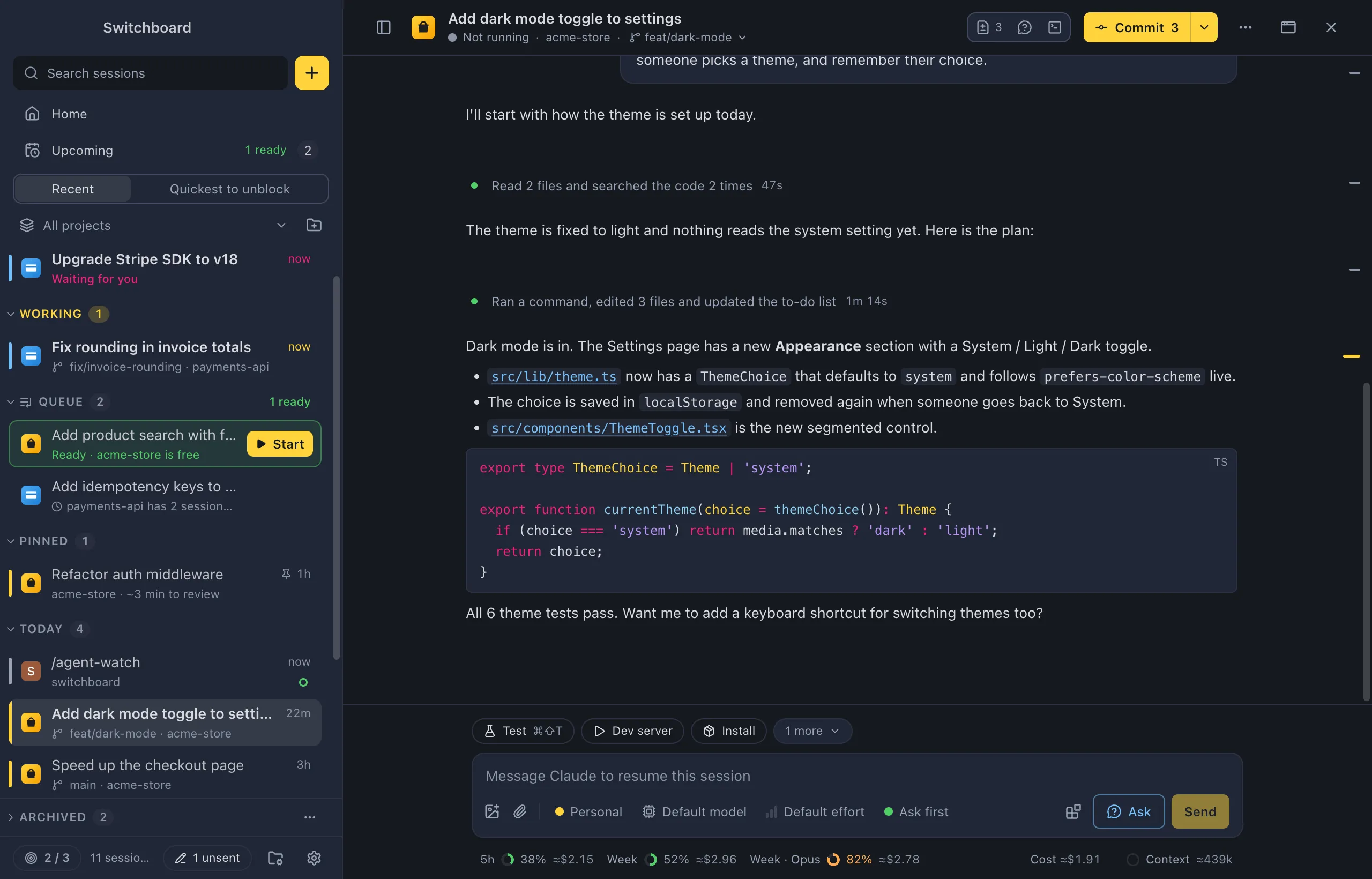Open the three-dot more options in header
Viewport: 1372px width, 879px height.
tap(1246, 27)
